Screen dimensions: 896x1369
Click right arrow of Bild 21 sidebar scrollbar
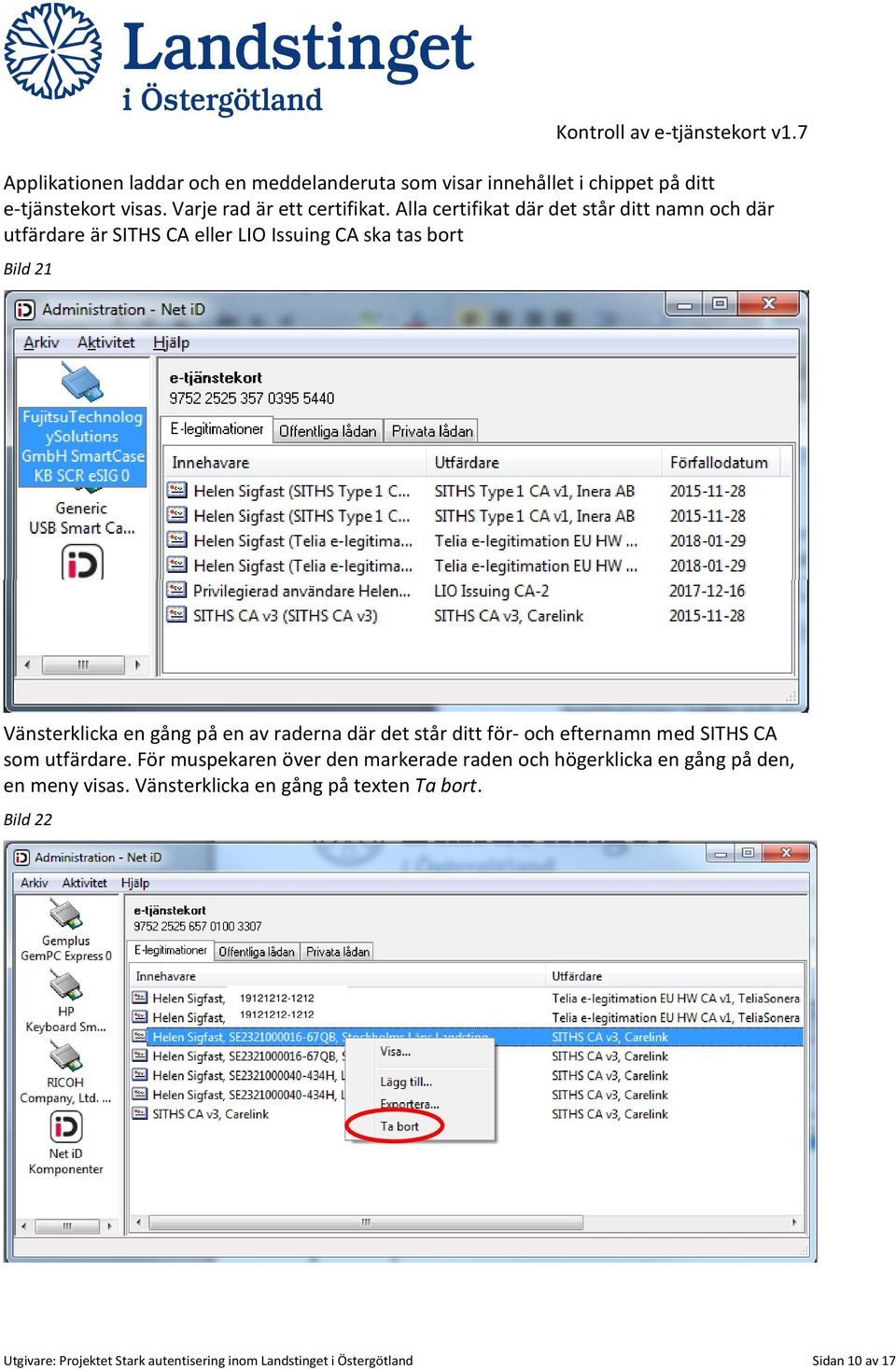coord(138,665)
